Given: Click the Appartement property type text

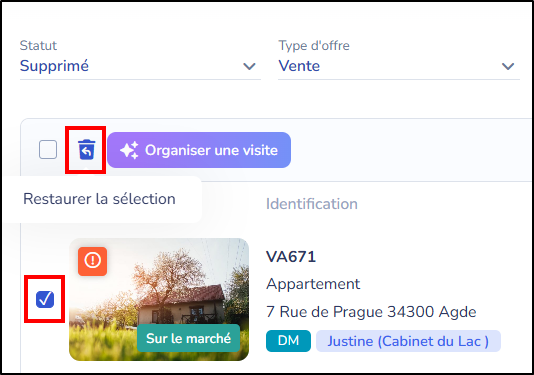Looking at the screenshot, I should [313, 284].
